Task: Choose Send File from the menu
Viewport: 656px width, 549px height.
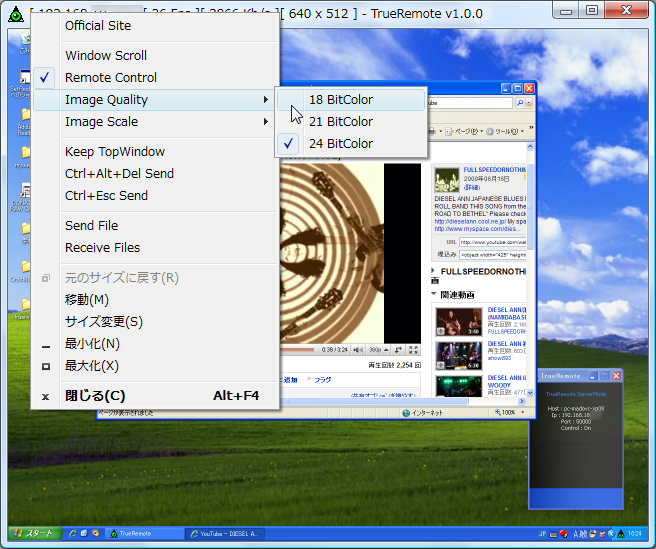Action: pyautogui.click(x=155, y=226)
